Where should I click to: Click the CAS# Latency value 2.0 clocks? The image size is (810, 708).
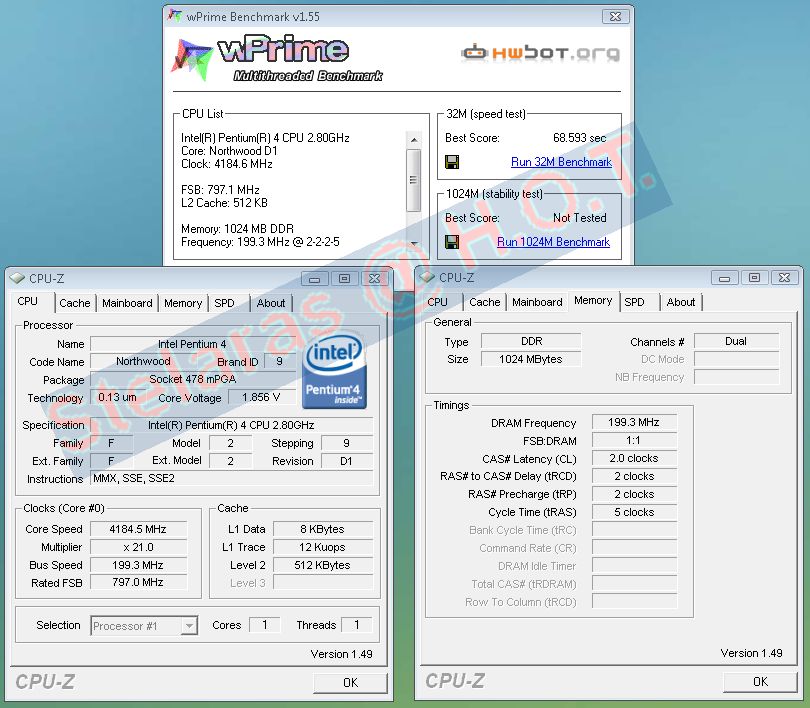pos(634,459)
